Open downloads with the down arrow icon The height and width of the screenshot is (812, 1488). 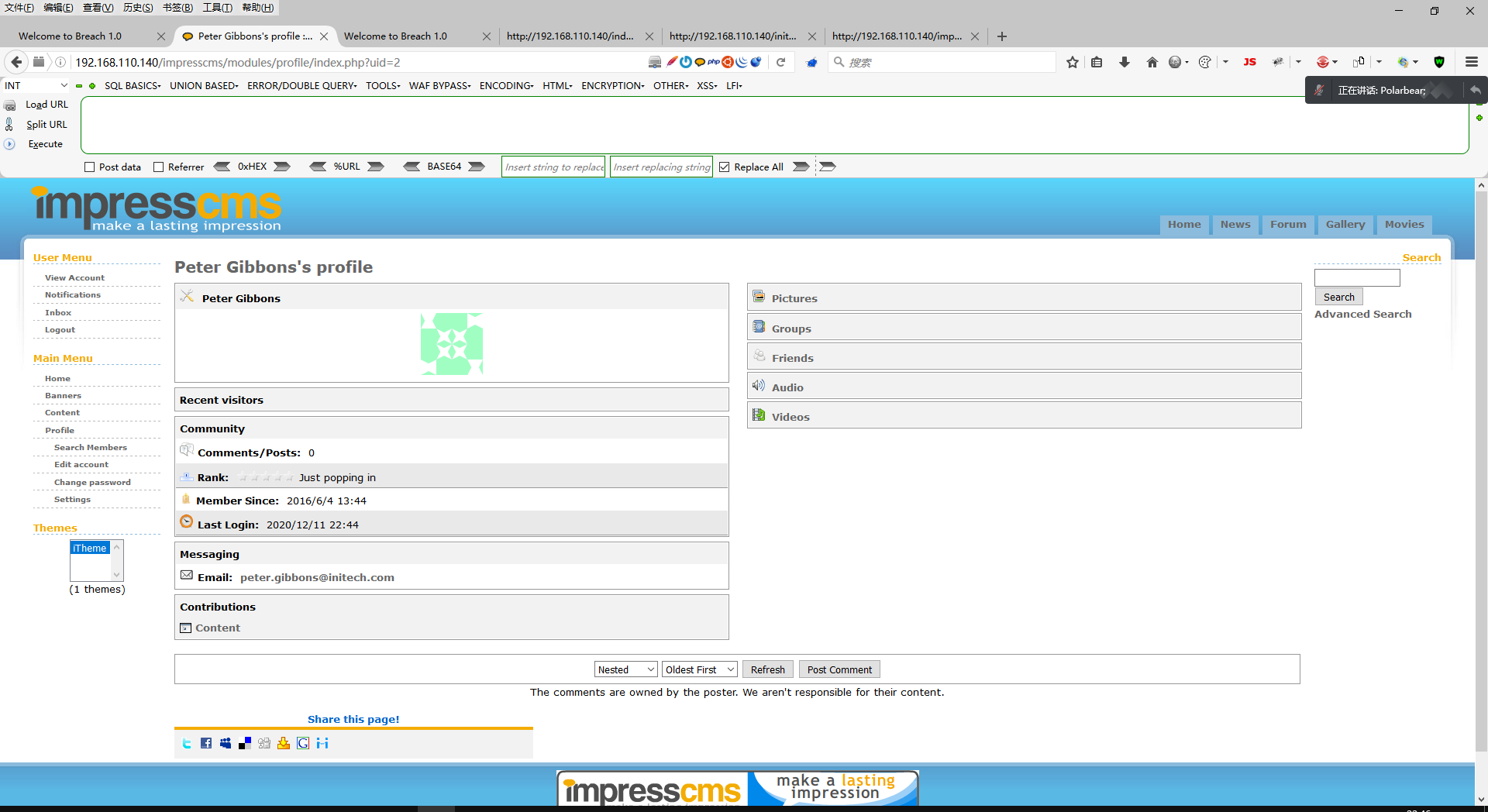1124,62
